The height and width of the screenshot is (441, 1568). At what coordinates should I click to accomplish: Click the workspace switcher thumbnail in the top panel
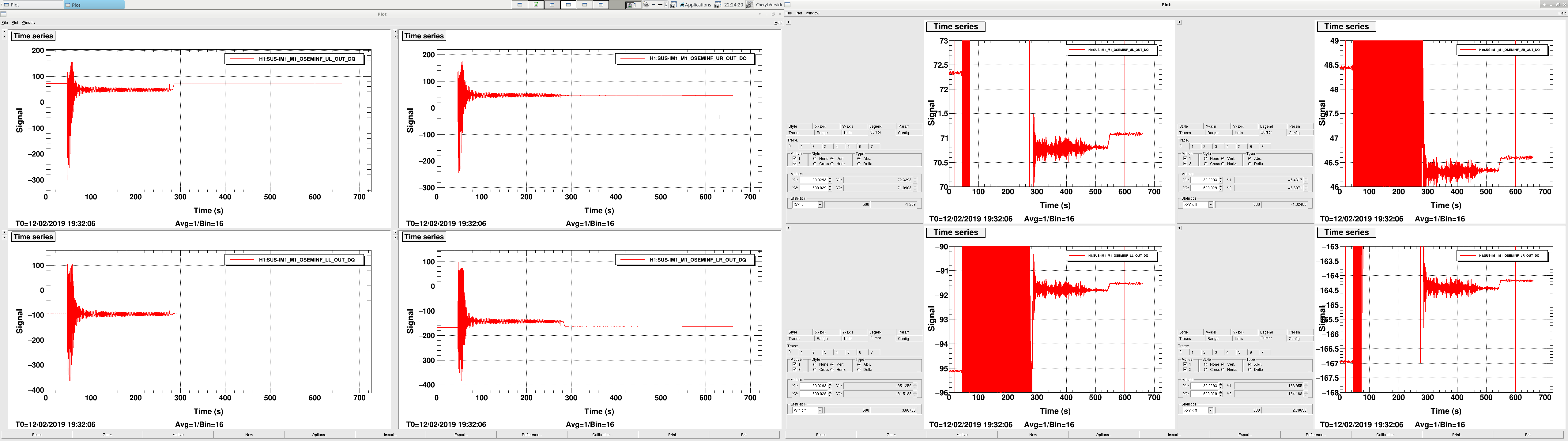(x=634, y=5)
